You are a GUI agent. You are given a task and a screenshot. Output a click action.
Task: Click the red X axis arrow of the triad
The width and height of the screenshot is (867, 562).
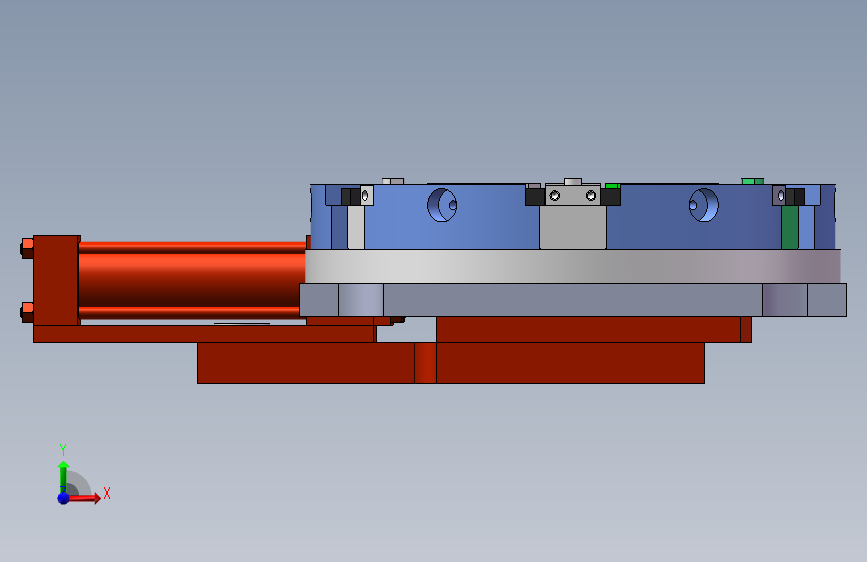(x=84, y=498)
